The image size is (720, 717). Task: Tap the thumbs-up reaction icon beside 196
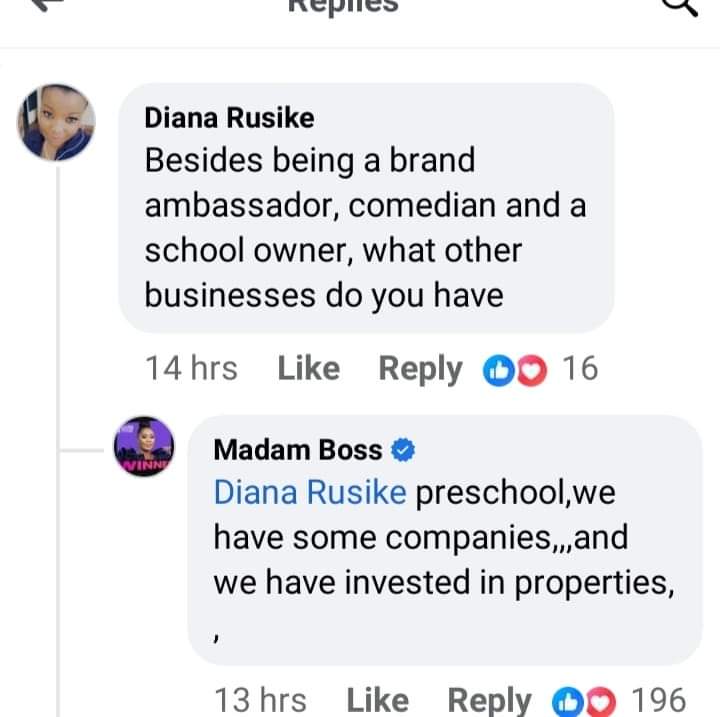click(x=566, y=700)
